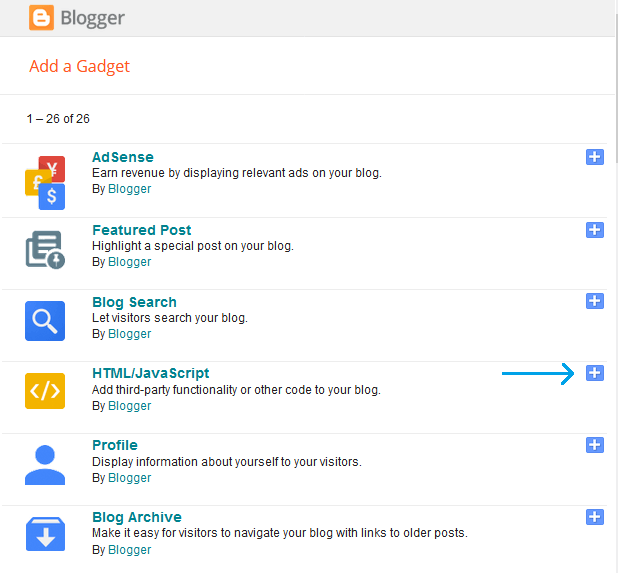Click the Blogger wordmark text in header
The image size is (618, 573).
click(x=93, y=19)
